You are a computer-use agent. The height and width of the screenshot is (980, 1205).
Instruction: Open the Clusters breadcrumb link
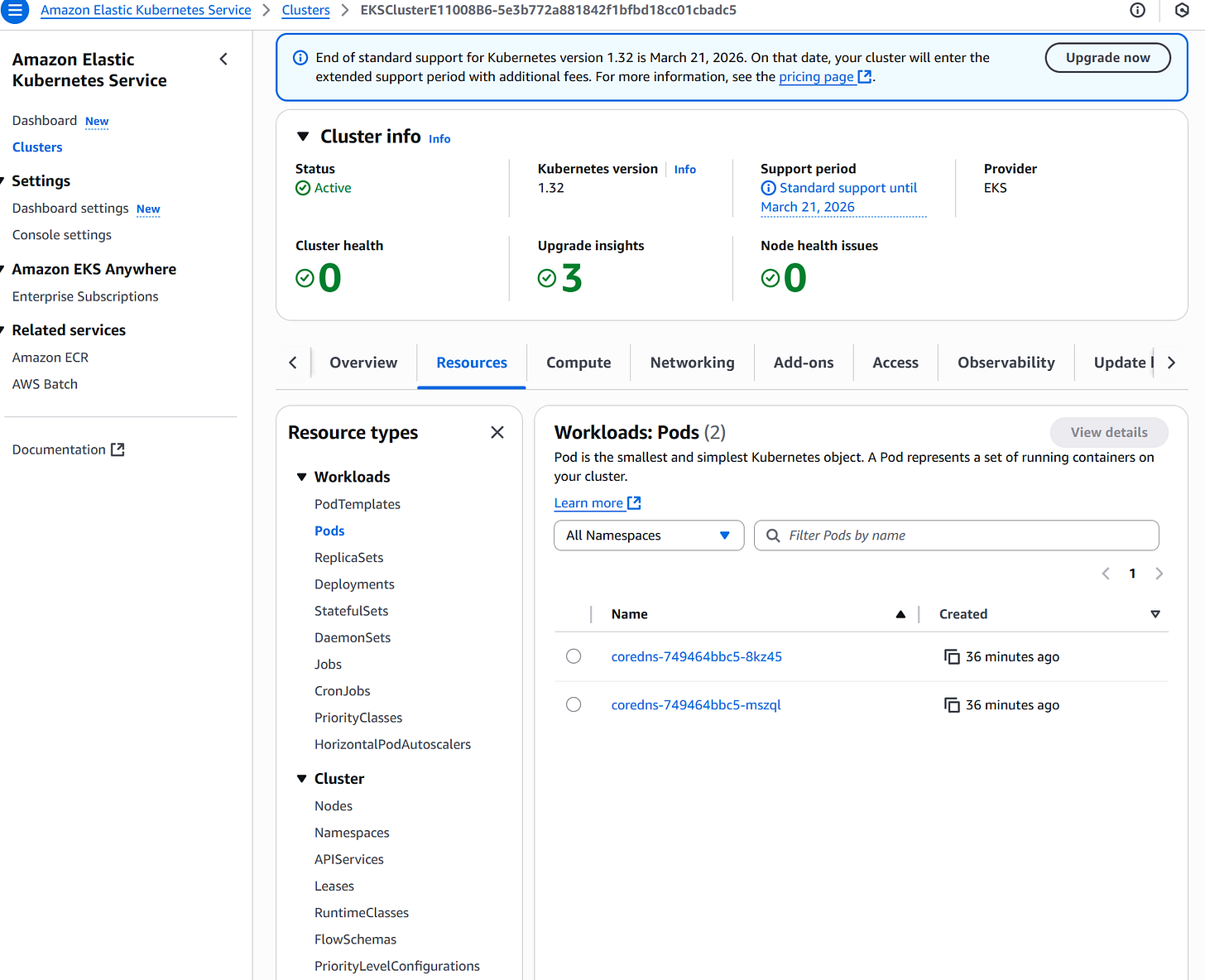(x=305, y=10)
